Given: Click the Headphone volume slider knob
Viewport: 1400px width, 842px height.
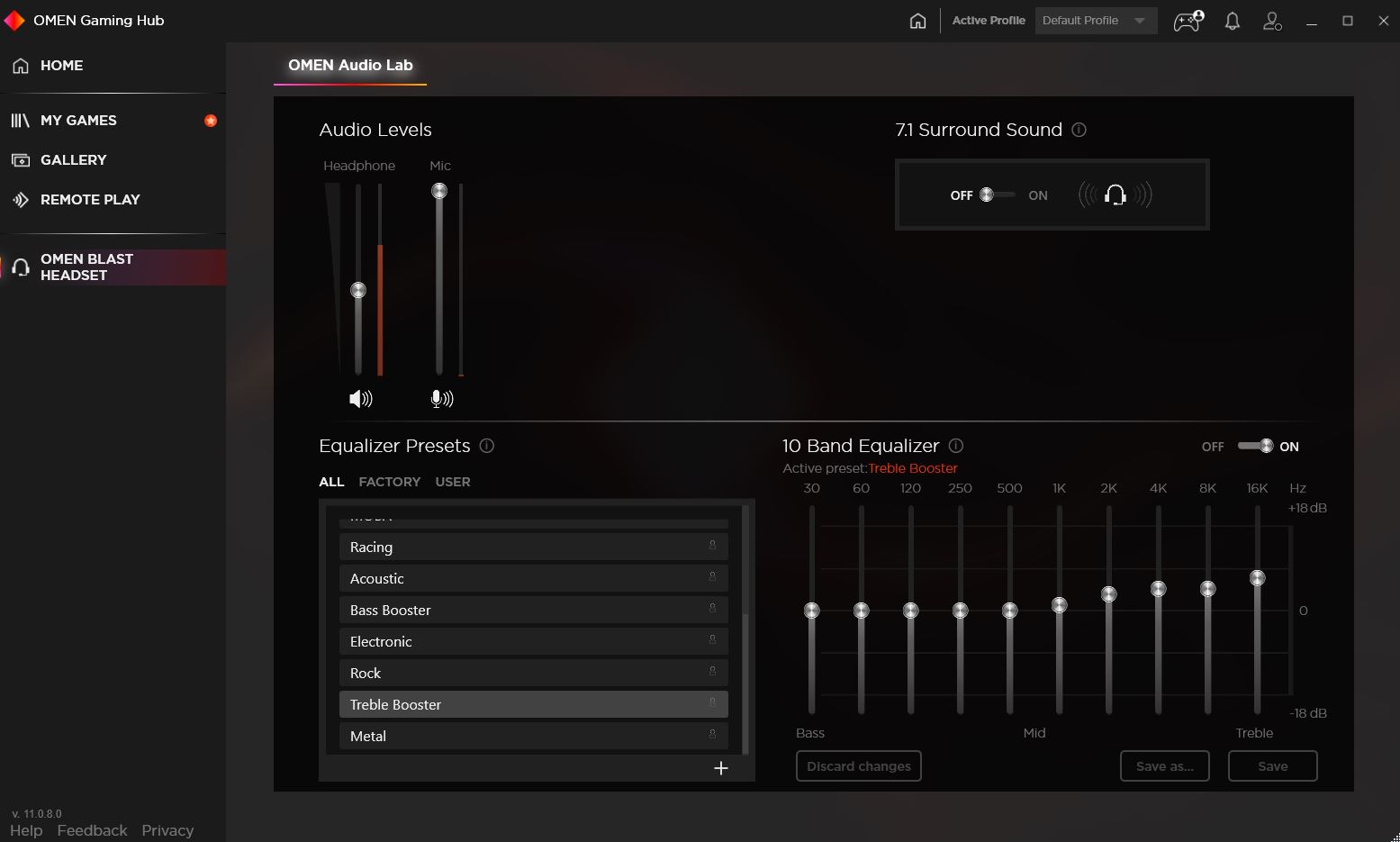Looking at the screenshot, I should click(358, 290).
